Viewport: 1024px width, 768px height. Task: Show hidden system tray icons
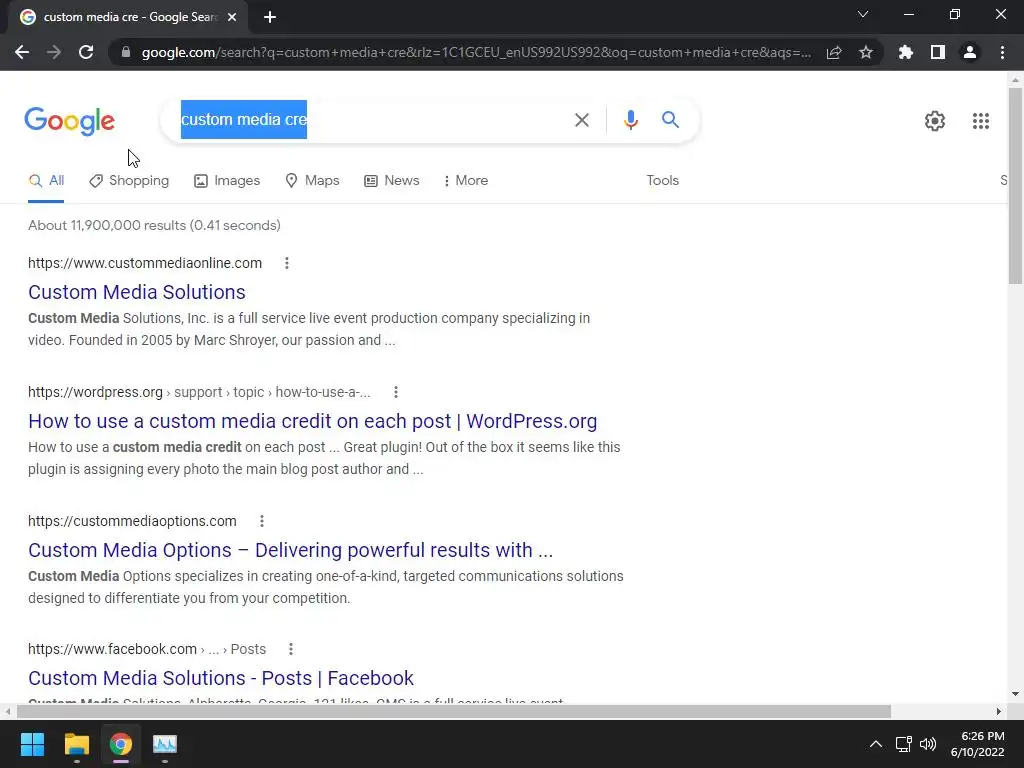click(876, 744)
